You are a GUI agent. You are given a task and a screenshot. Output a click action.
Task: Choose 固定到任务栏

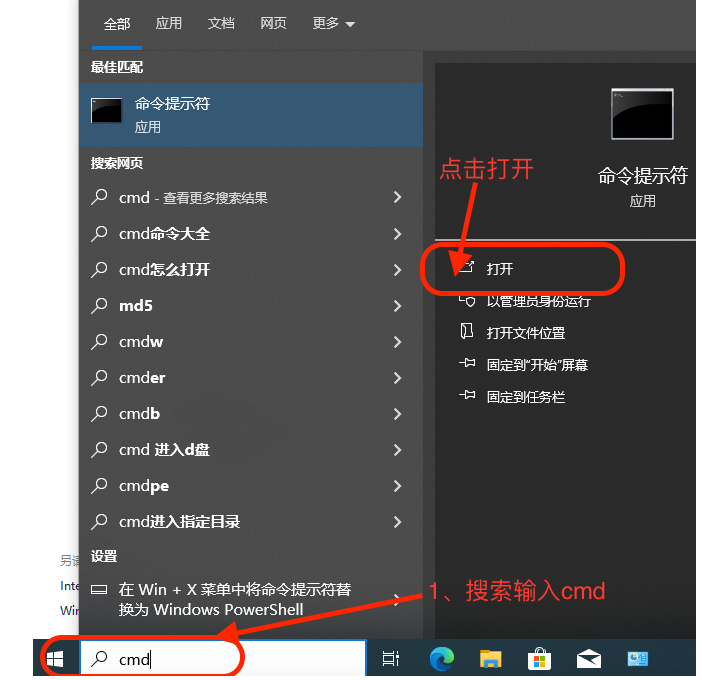[526, 397]
